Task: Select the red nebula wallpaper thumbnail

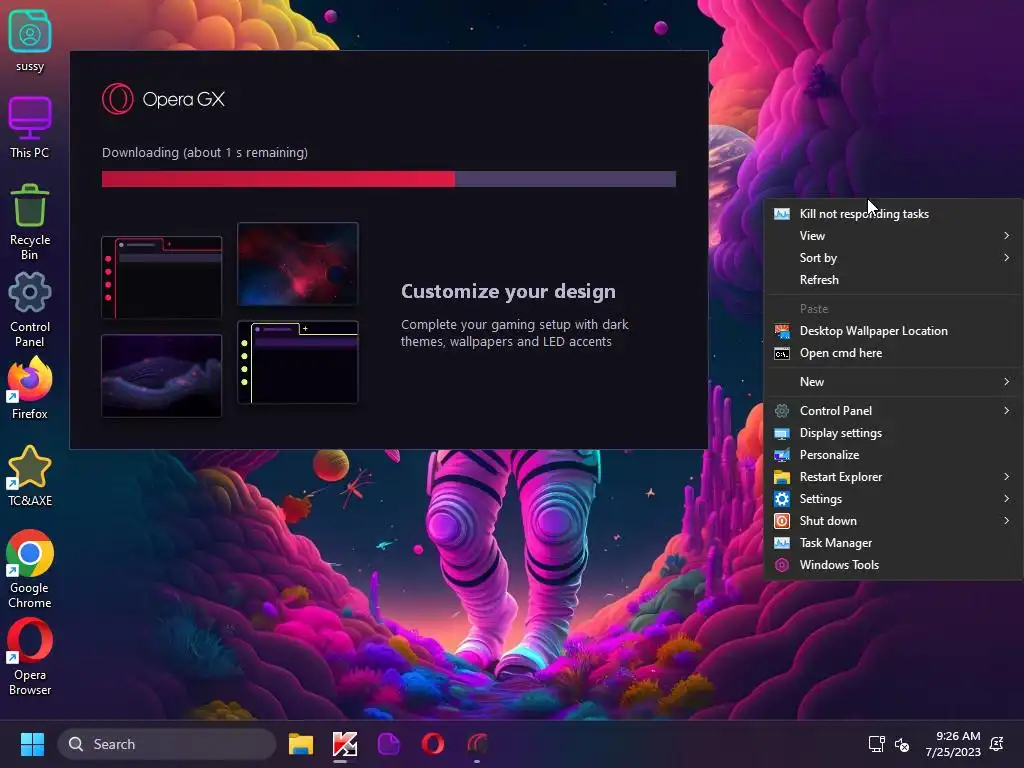Action: (x=298, y=264)
